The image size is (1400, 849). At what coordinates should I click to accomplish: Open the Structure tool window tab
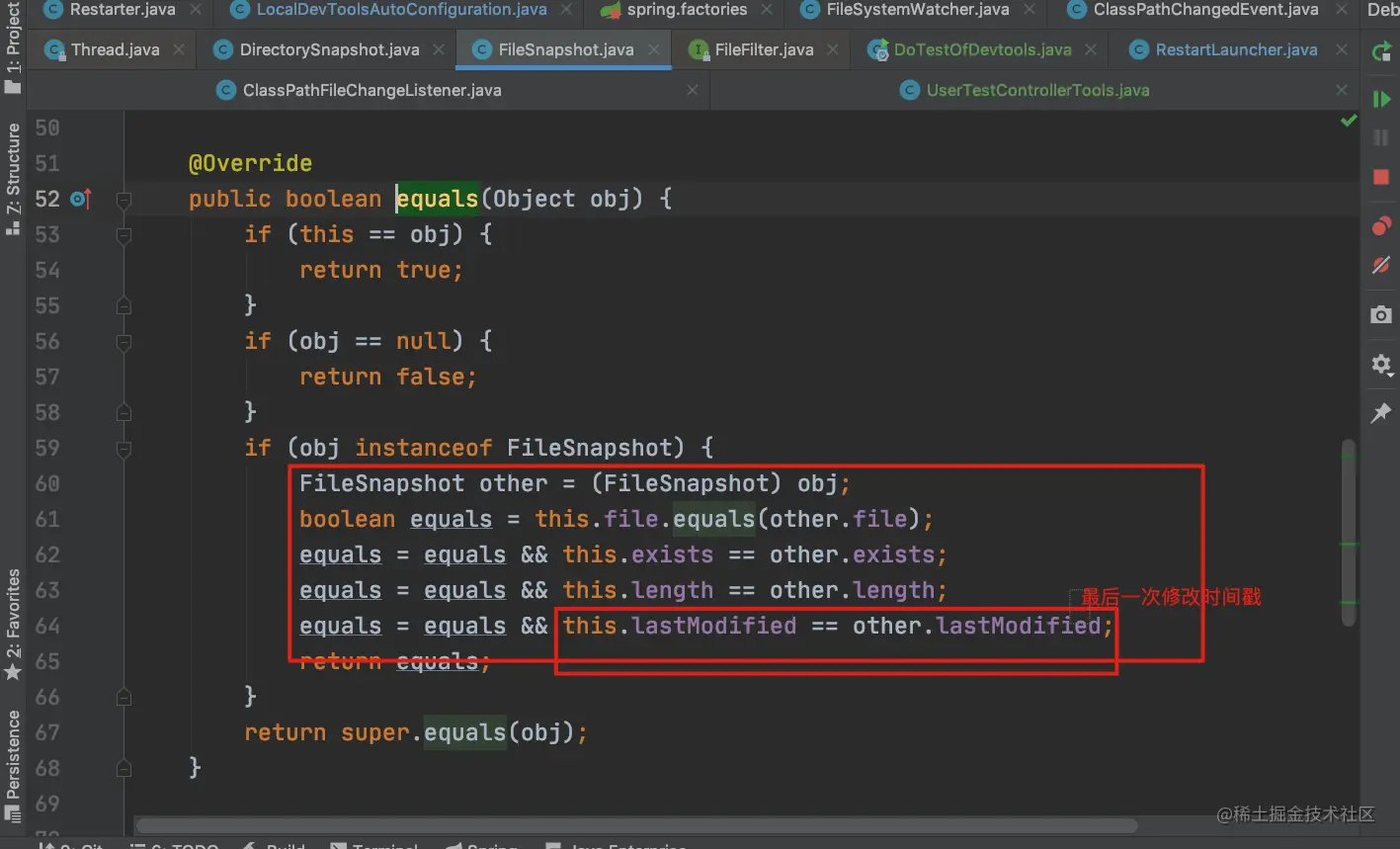(12, 179)
